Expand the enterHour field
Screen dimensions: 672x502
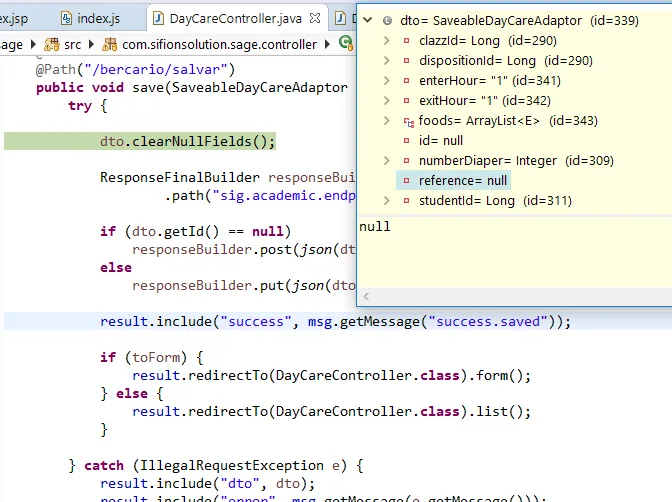point(387,80)
